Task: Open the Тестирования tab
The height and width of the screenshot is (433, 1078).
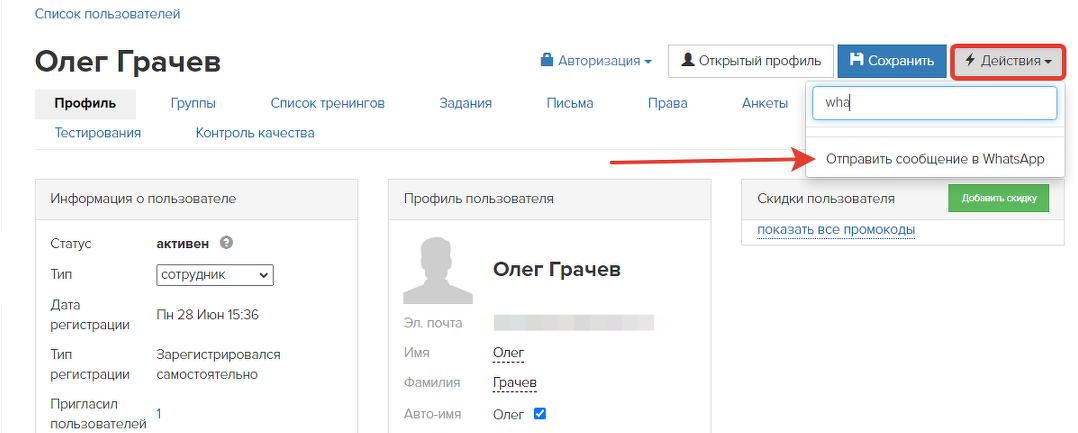Action: [x=98, y=132]
